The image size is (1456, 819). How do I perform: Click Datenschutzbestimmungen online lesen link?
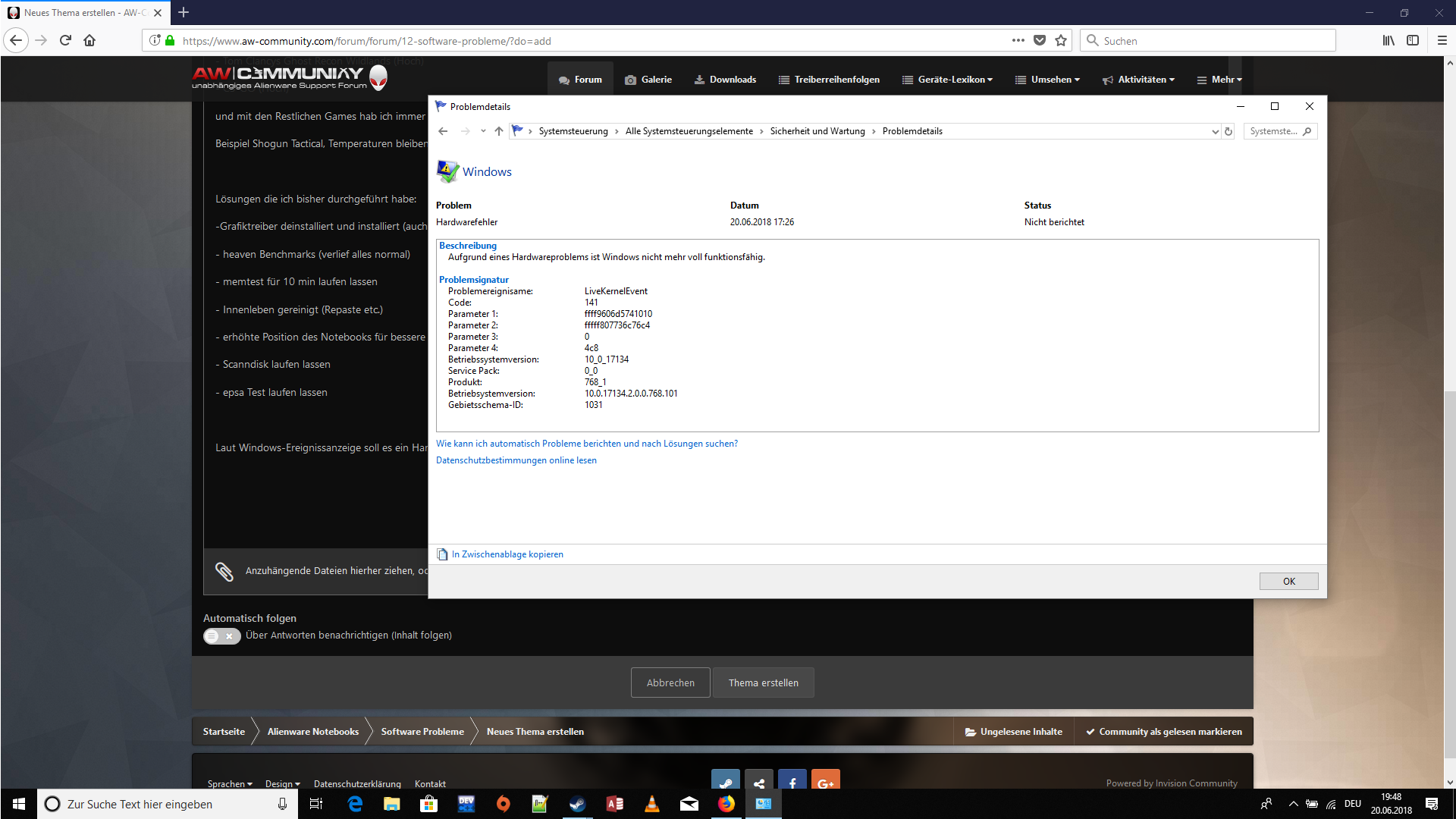click(x=516, y=460)
